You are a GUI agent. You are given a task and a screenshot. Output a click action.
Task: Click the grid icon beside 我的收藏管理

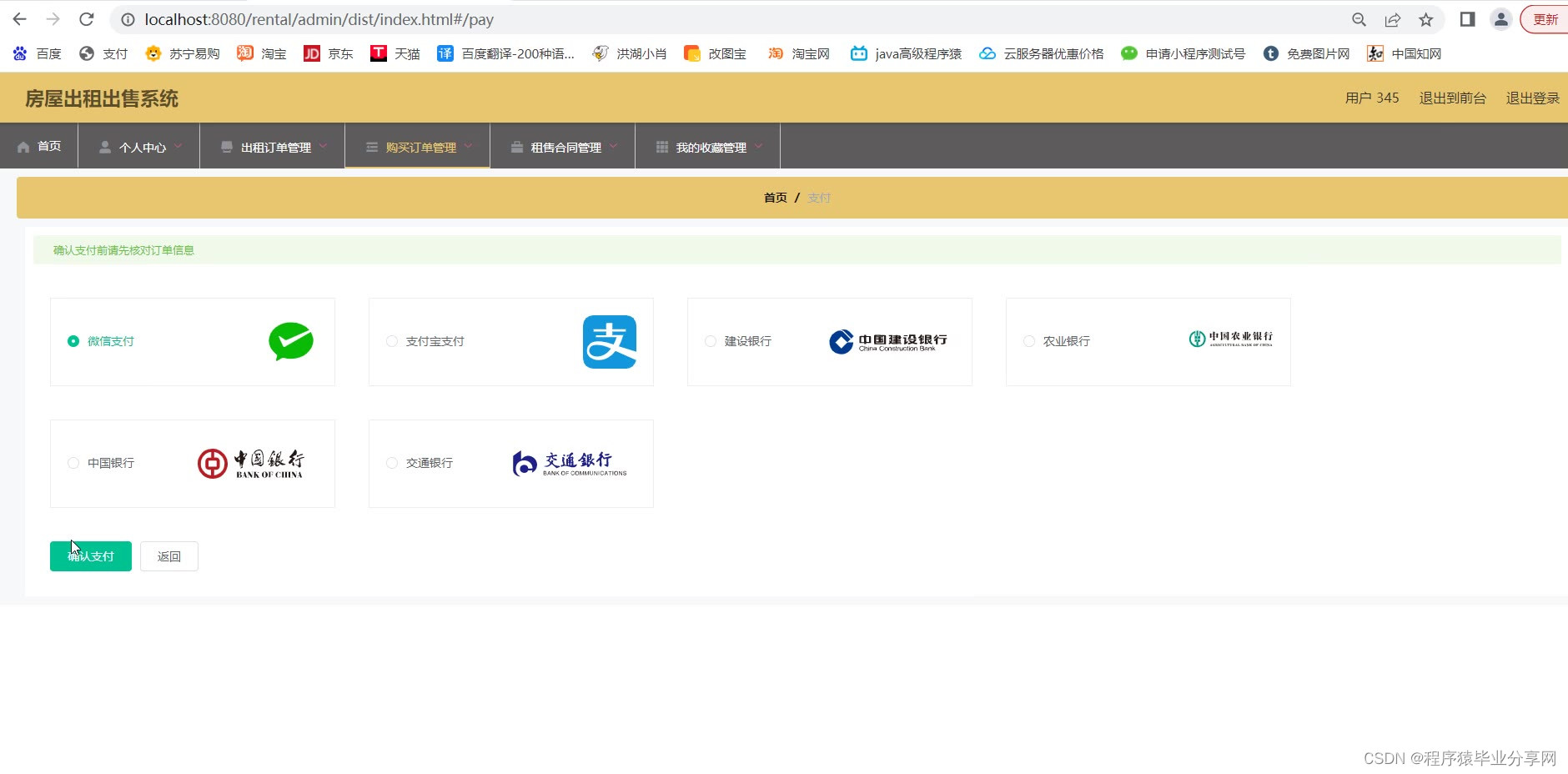[x=662, y=147]
